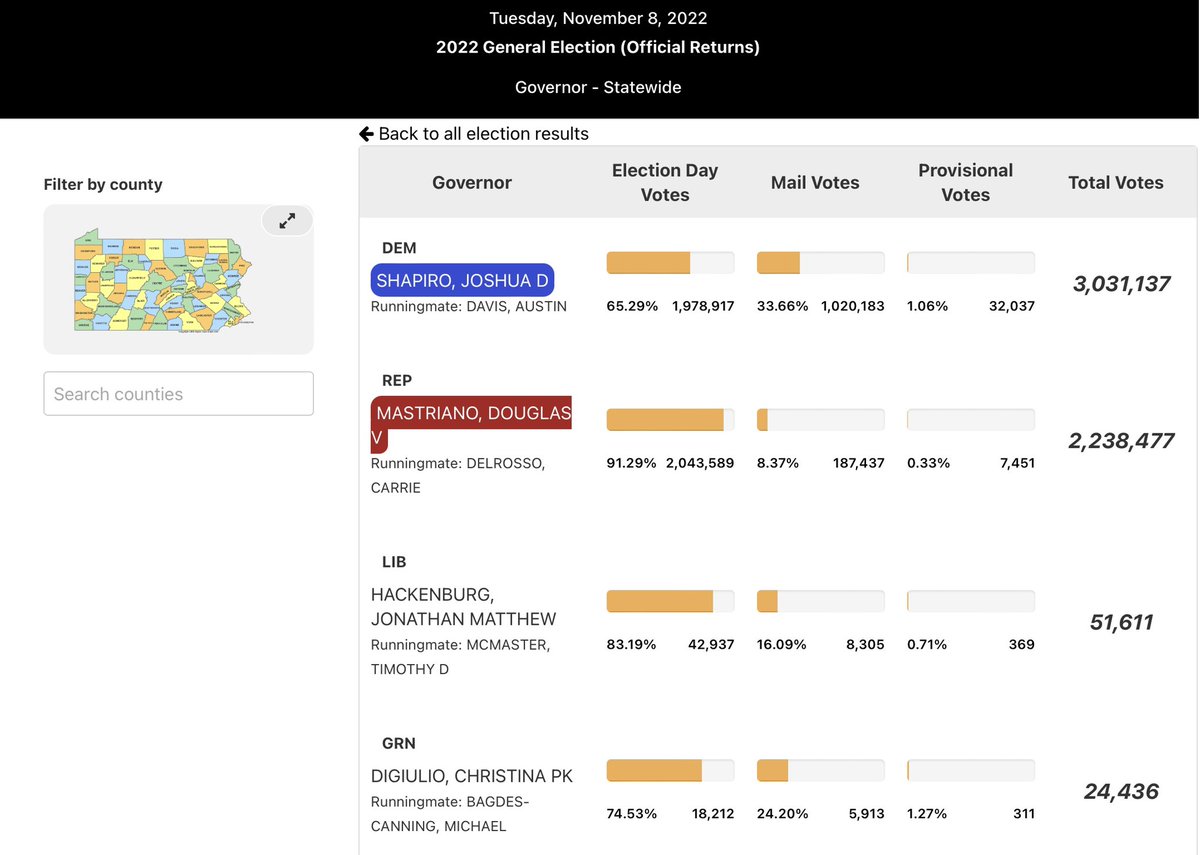1200x855 pixels.
Task: Click the Total Votes column header
Action: pyautogui.click(x=1116, y=183)
